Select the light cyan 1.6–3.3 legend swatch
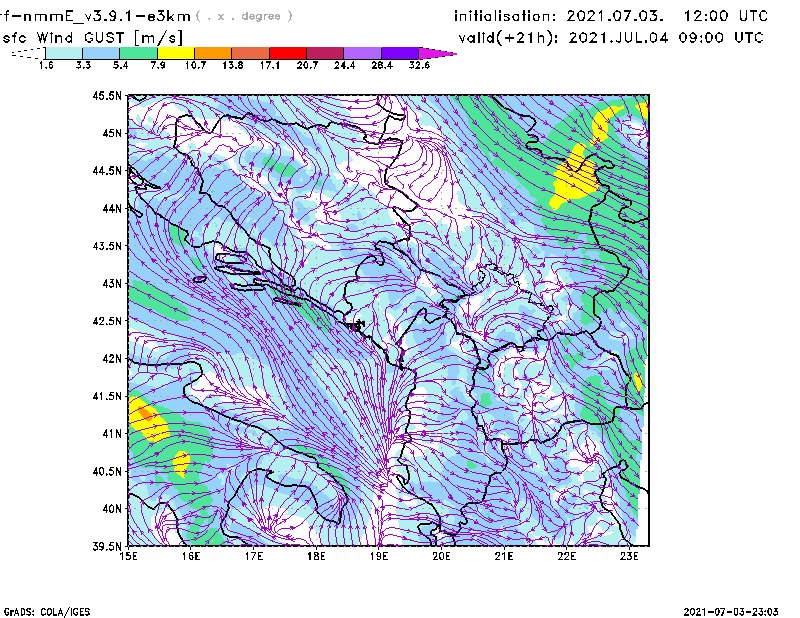The width and height of the screenshot is (800, 618). (64, 52)
